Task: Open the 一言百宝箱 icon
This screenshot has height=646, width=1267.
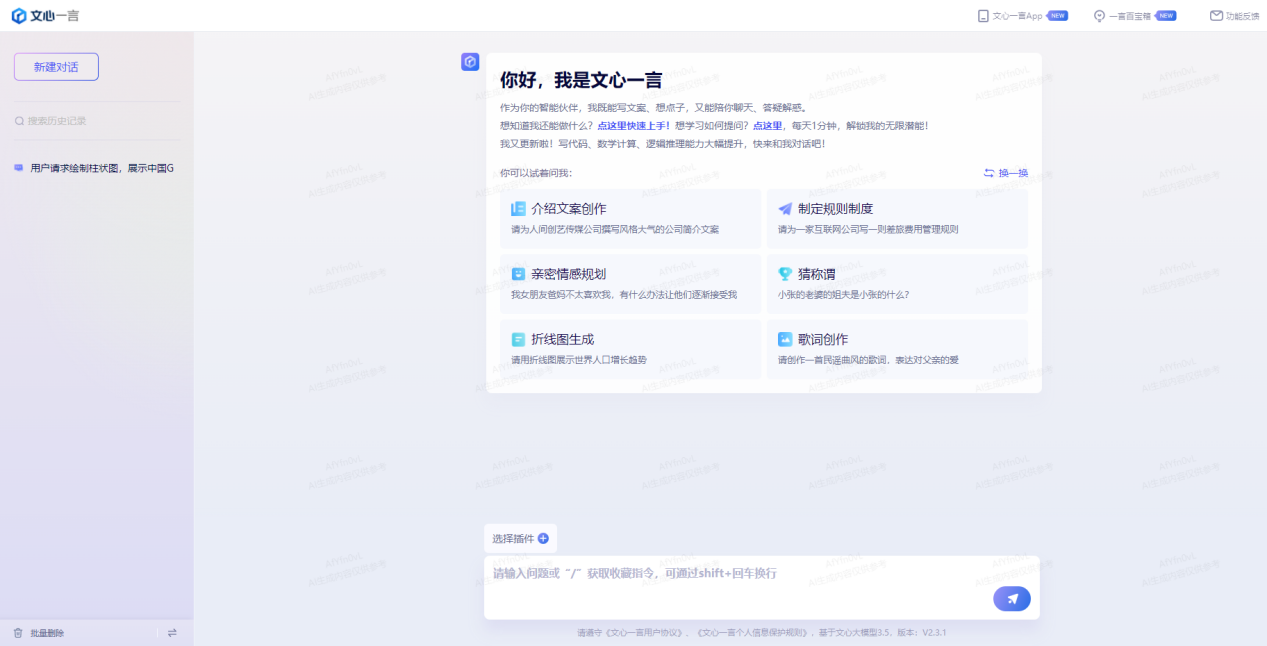Action: (1099, 15)
